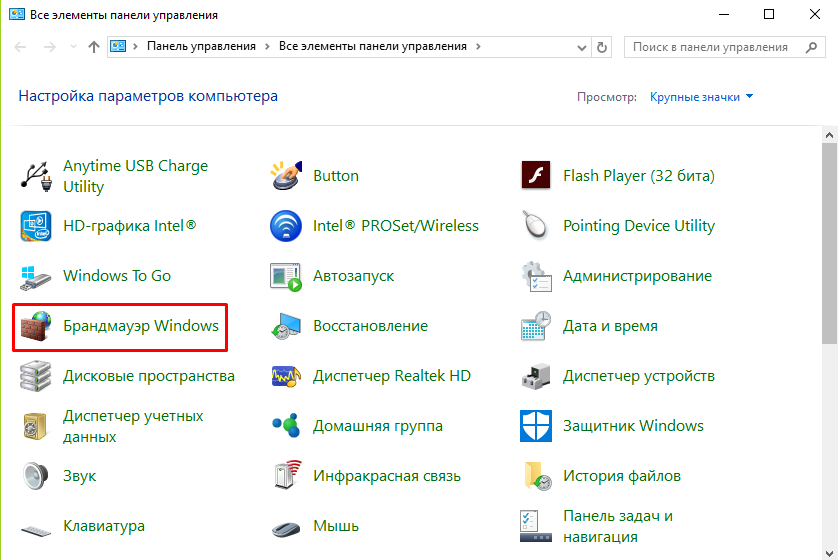This screenshot has height=560, width=838.
Task: Expand chevron after Панель управления breadcrumb
Action: pyautogui.click(x=267, y=46)
